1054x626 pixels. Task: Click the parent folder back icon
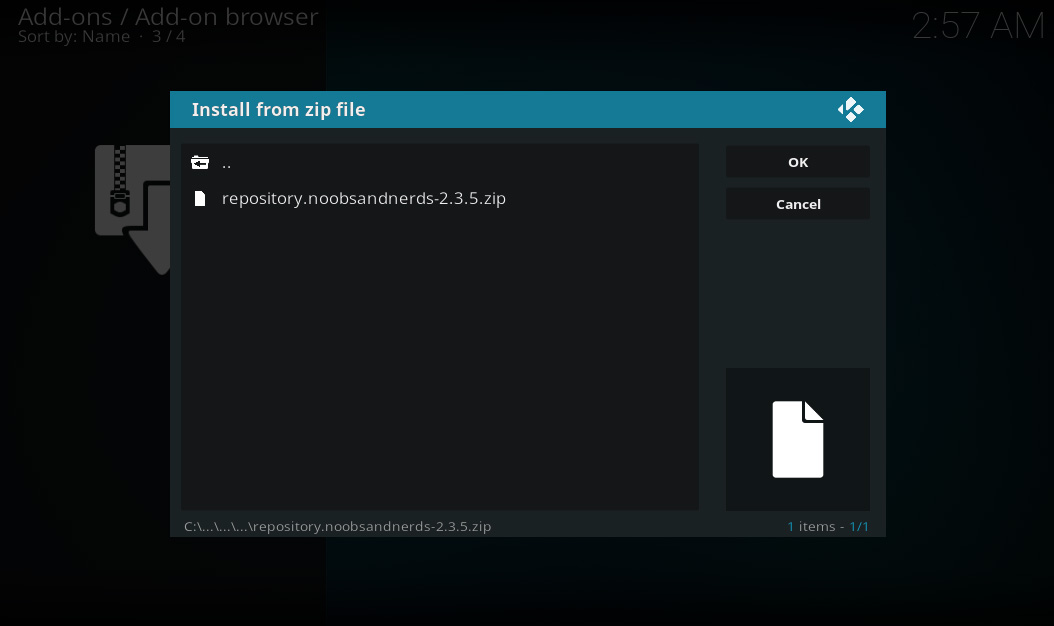(200, 163)
